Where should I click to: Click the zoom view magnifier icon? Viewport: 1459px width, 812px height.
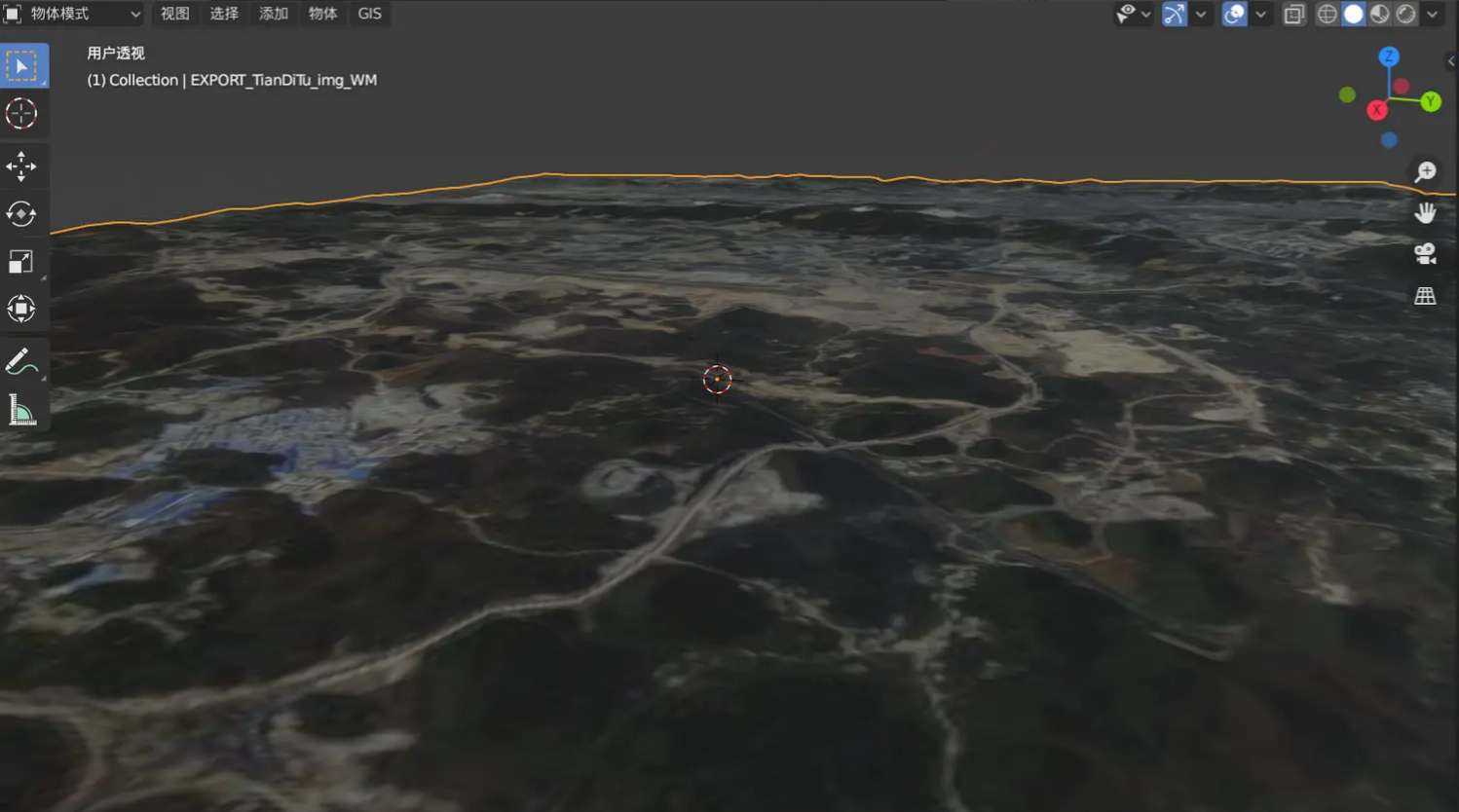(1425, 172)
